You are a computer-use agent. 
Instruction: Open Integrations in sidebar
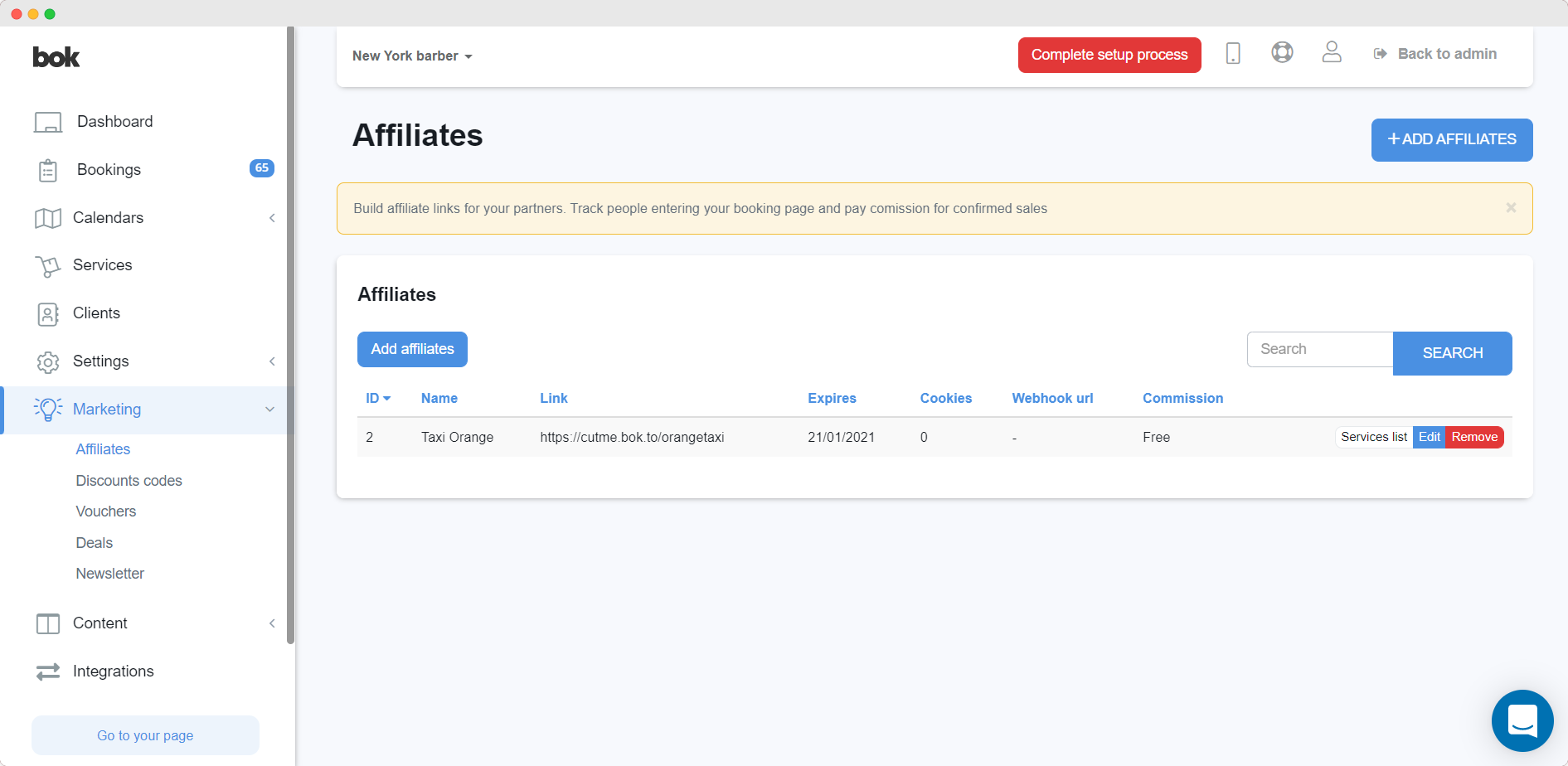click(113, 671)
